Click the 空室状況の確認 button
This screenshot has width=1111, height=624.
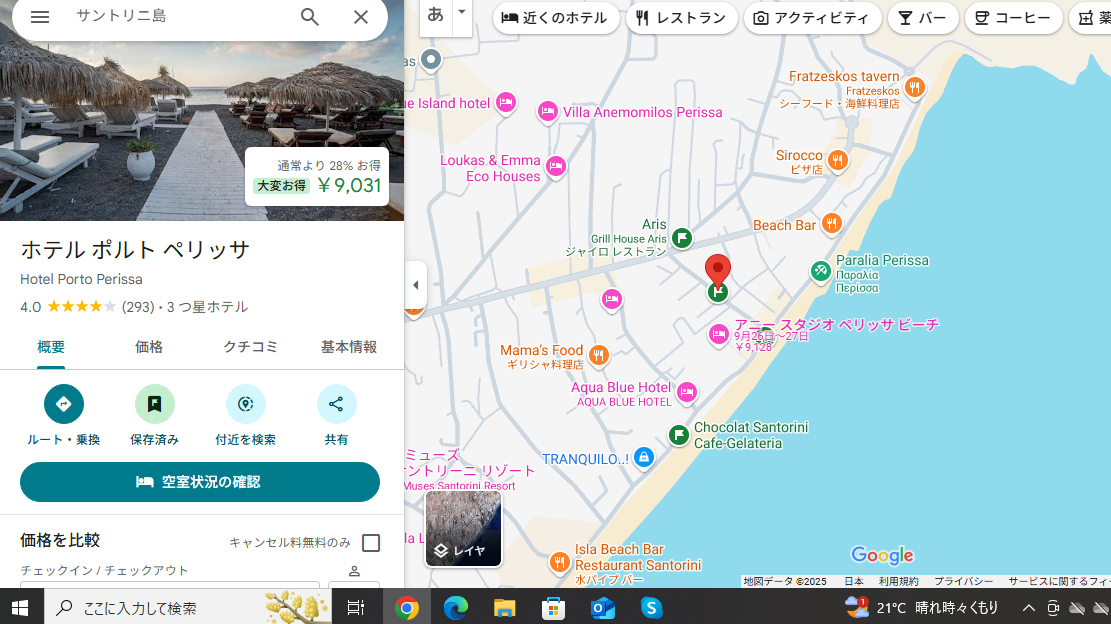click(x=200, y=482)
